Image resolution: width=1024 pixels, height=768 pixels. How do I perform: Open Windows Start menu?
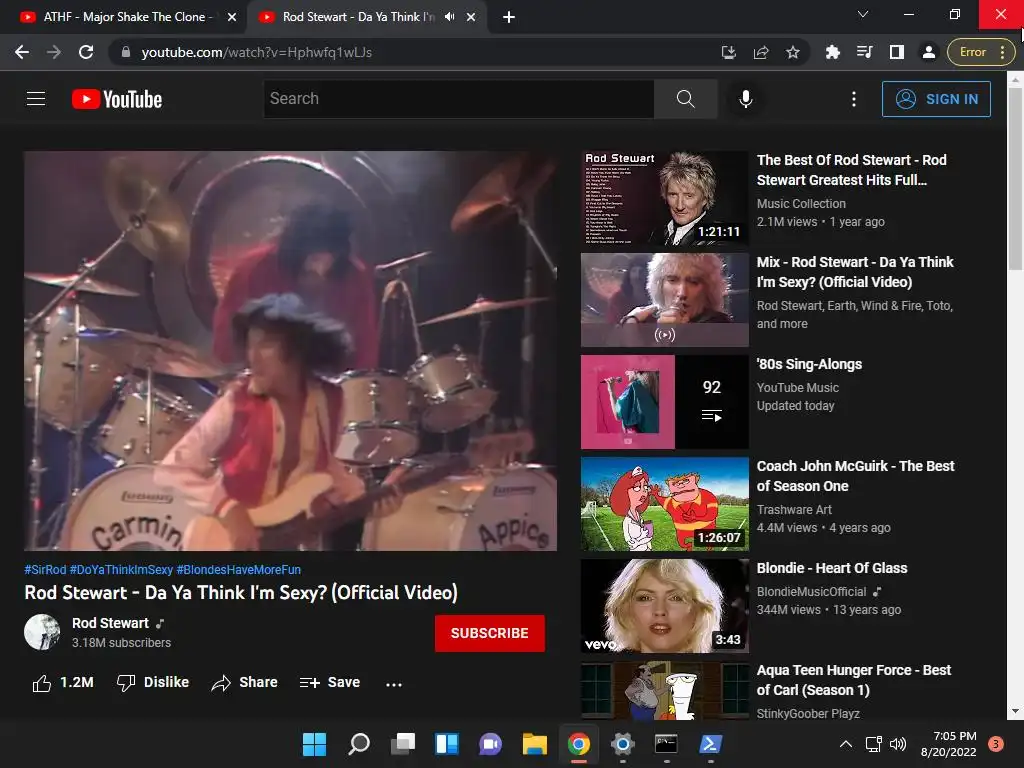pyautogui.click(x=314, y=744)
